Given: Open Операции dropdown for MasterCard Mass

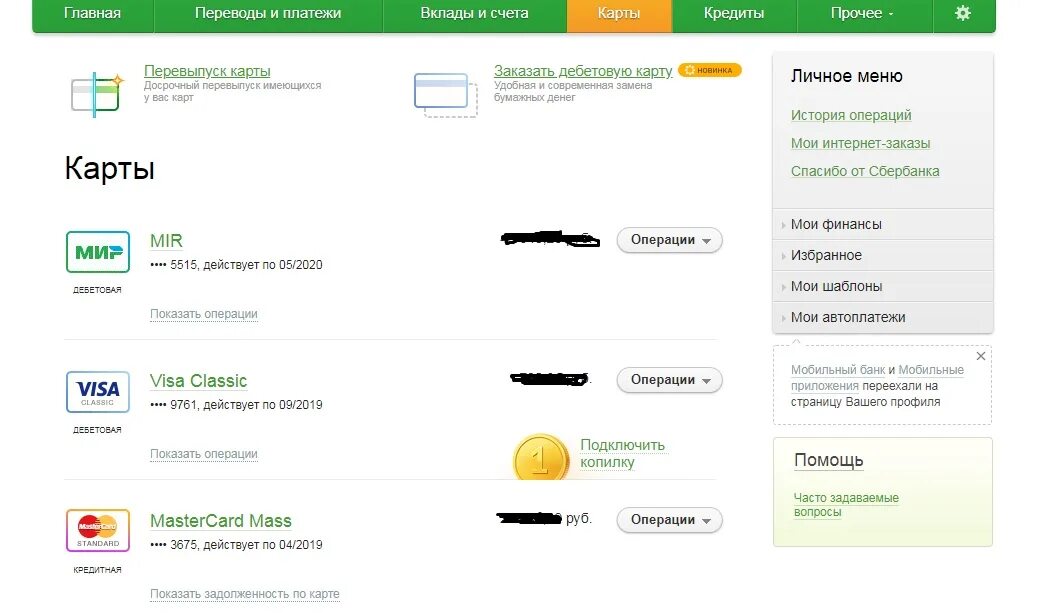Looking at the screenshot, I should [x=670, y=520].
